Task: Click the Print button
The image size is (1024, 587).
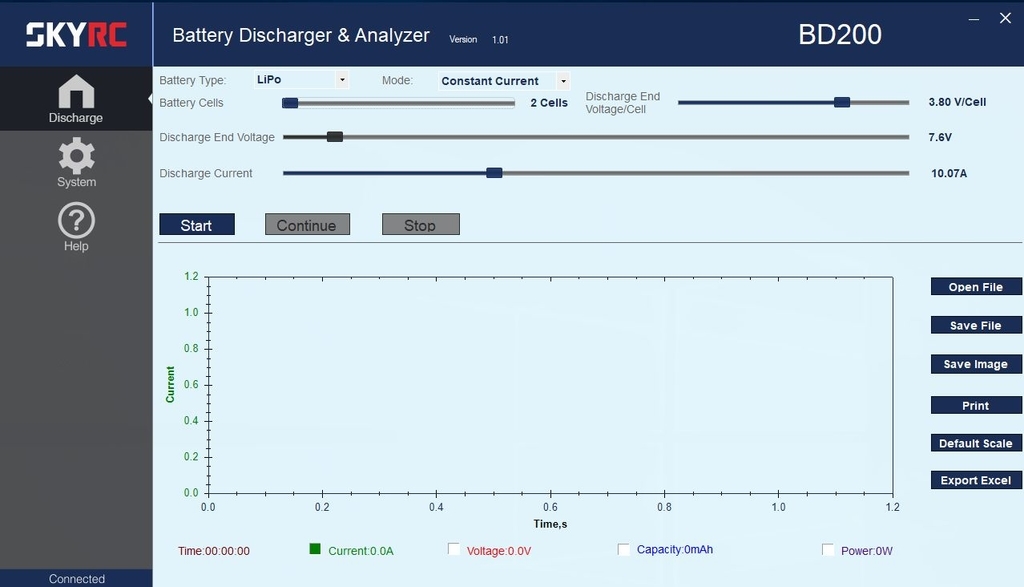Action: [x=976, y=405]
